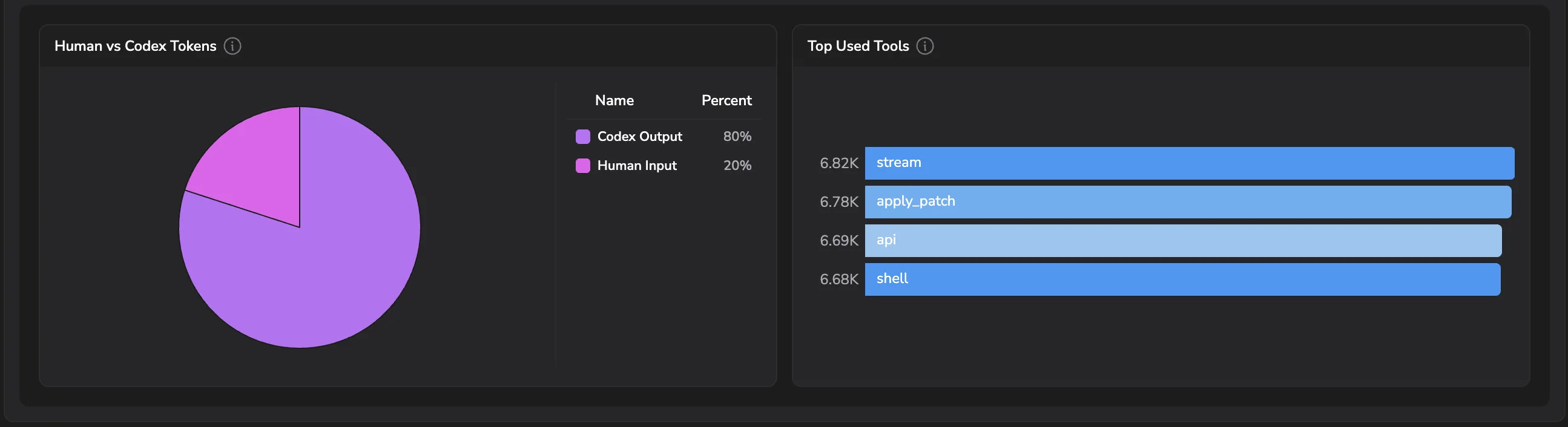Click the 6.78K count value

(x=838, y=202)
